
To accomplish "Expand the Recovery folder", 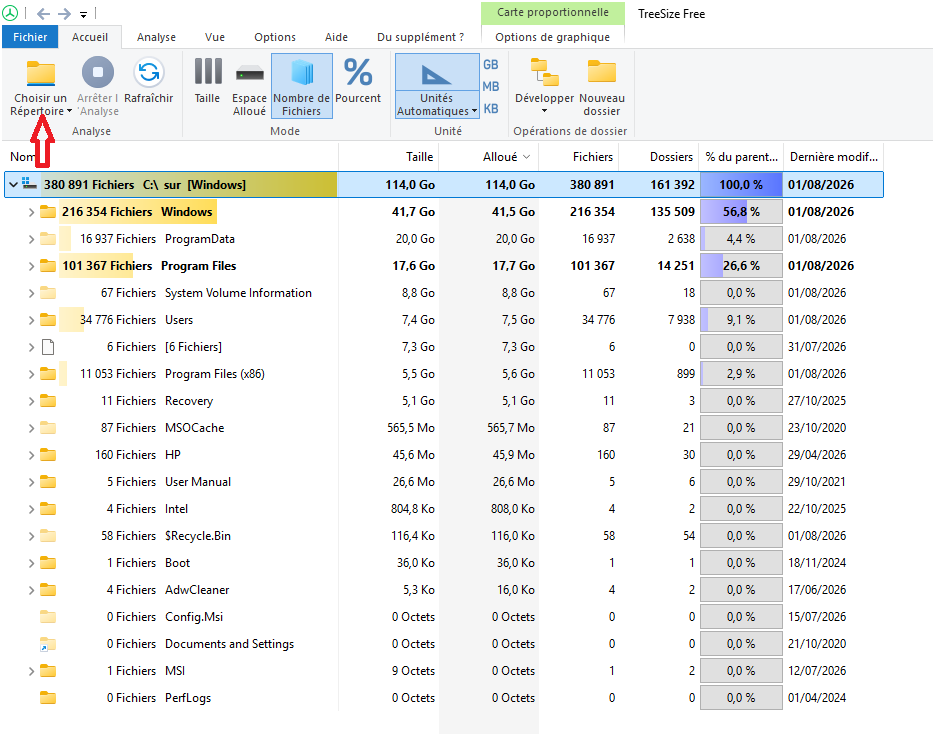I will click(x=31, y=401).
